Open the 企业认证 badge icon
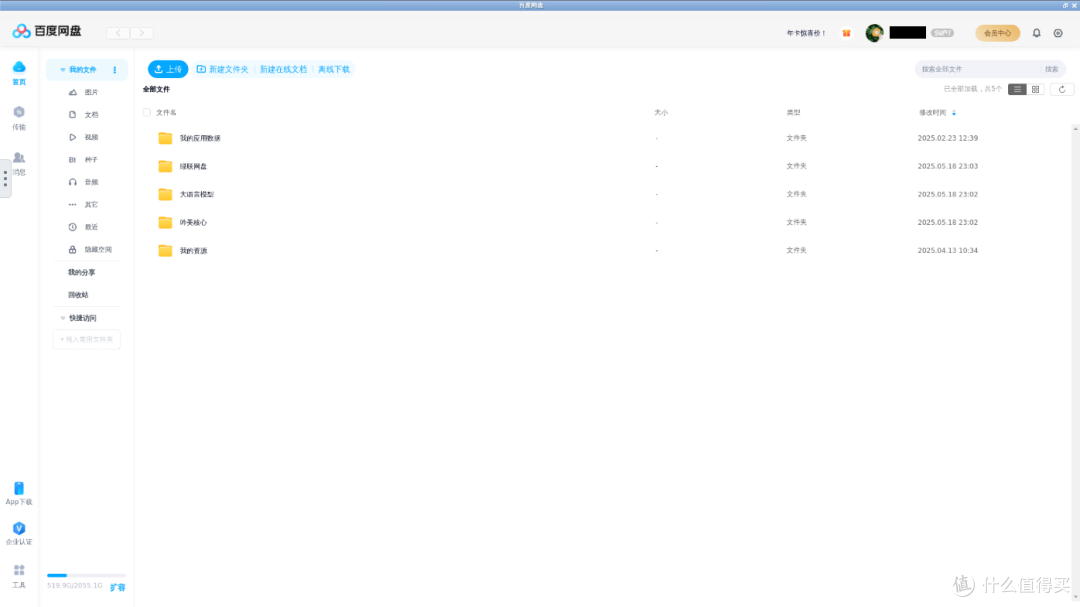This screenshot has height=607, width=1080. tap(19, 528)
